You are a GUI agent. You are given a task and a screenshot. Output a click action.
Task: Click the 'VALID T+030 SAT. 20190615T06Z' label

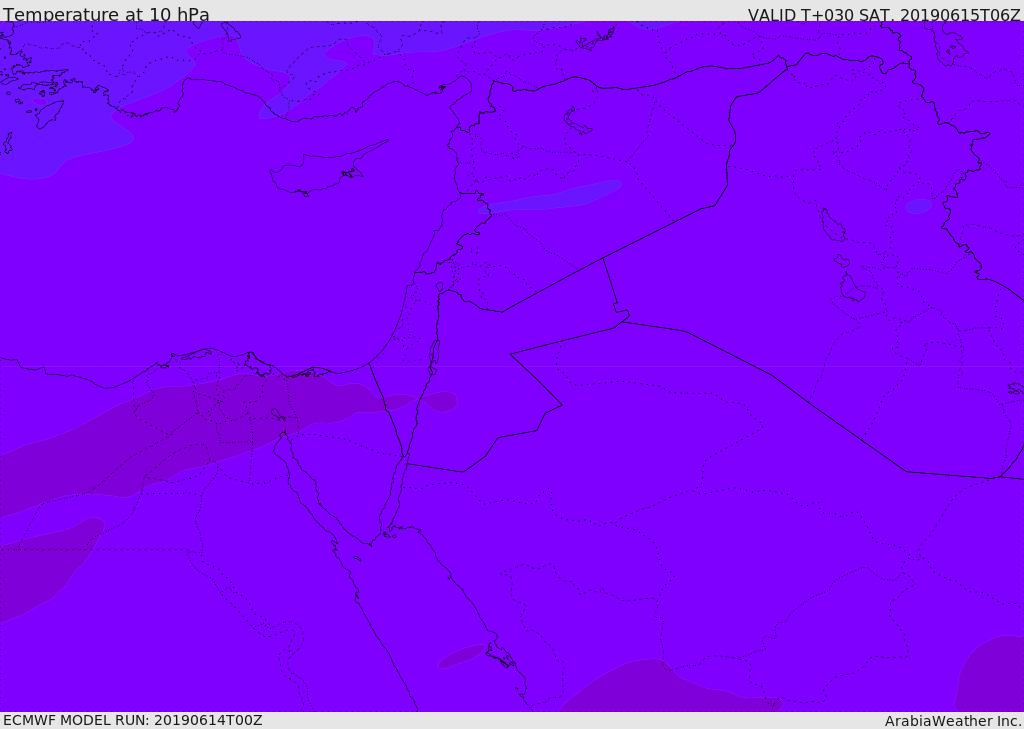(884, 14)
